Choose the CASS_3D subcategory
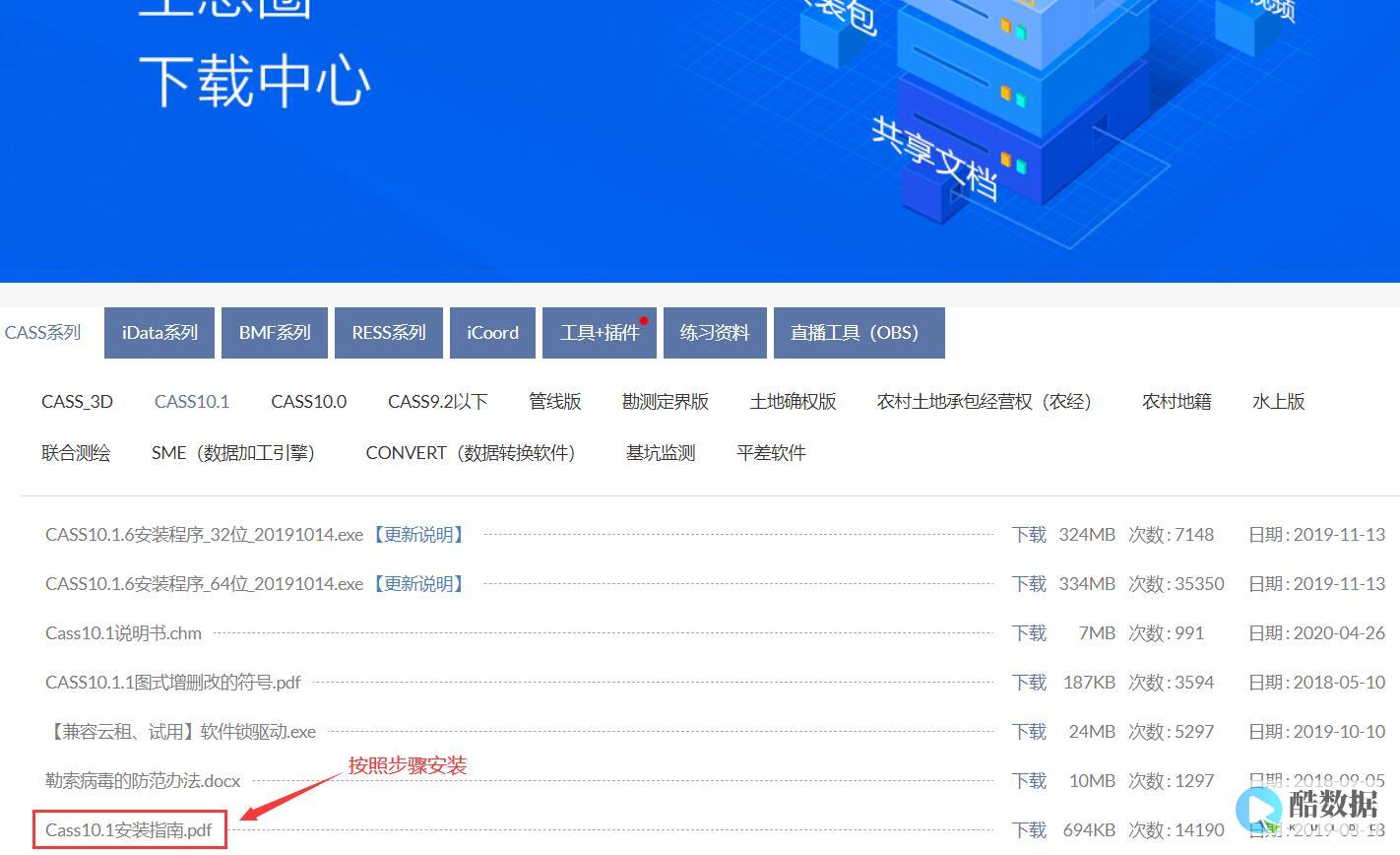This screenshot has height=855, width=1400. coord(77,402)
